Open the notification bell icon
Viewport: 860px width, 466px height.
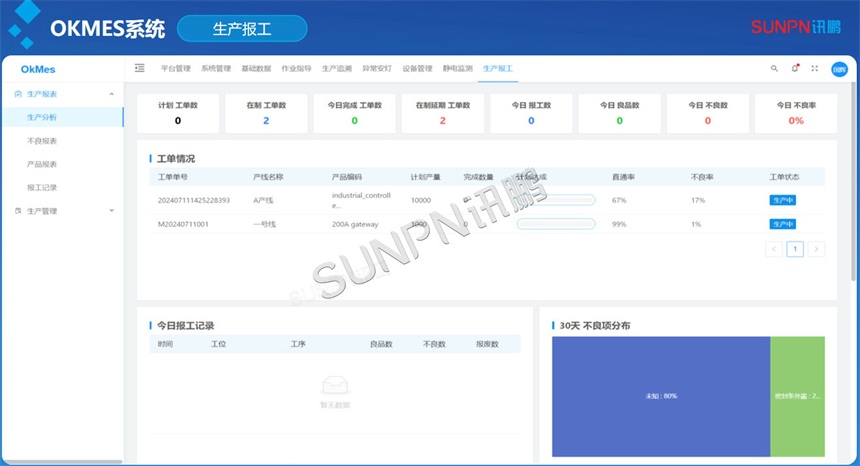pos(795,68)
